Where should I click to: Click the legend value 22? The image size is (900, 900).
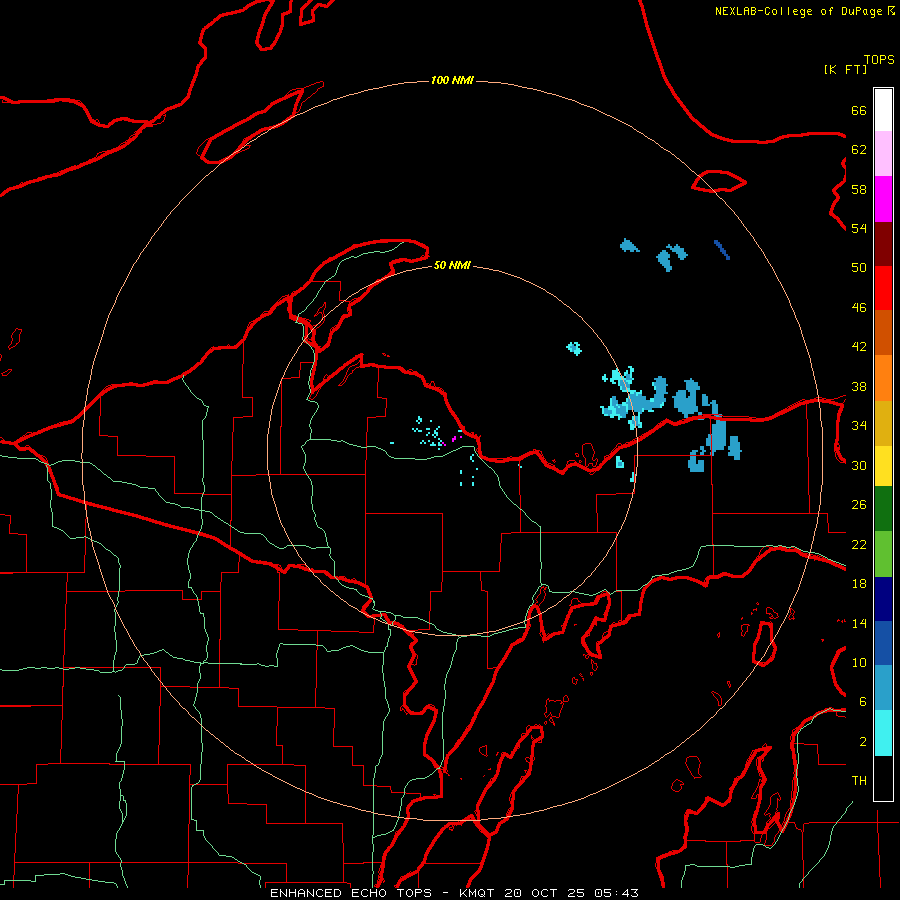tap(859, 545)
